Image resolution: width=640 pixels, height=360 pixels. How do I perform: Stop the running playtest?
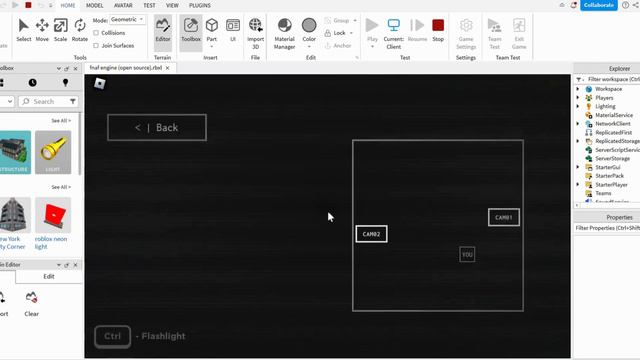coord(438,30)
